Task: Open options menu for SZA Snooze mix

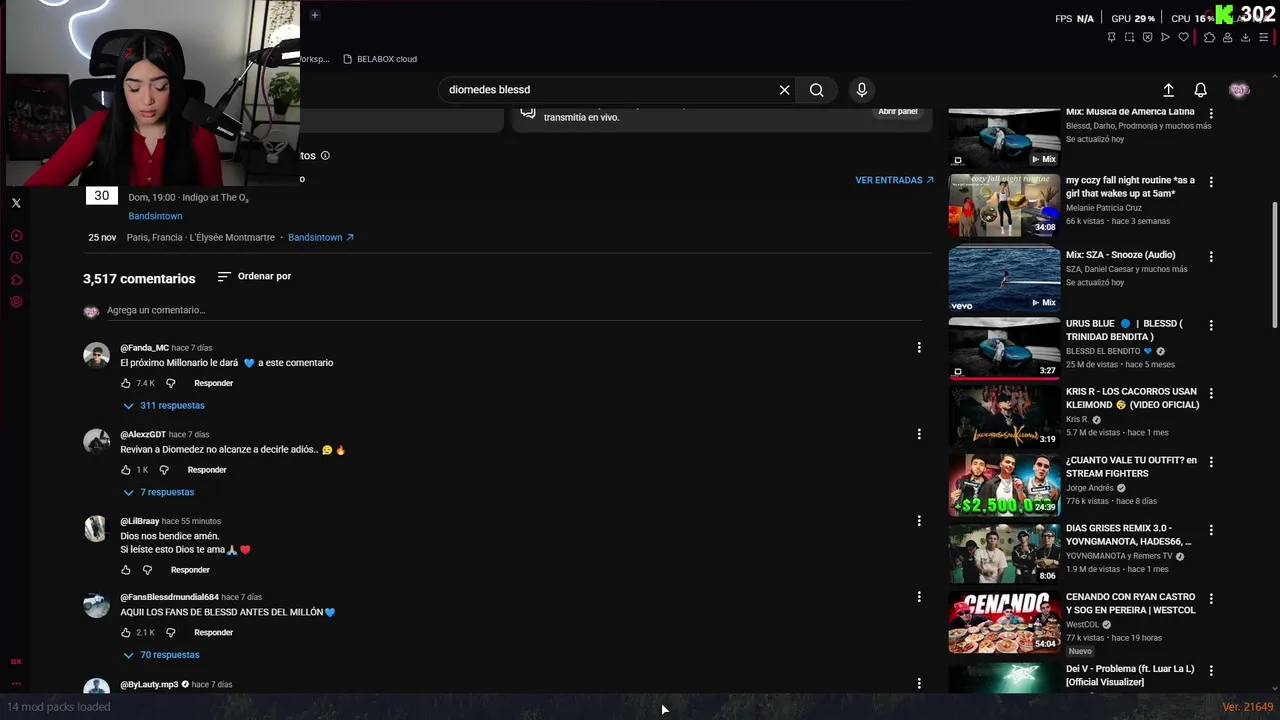Action: 1211,257
